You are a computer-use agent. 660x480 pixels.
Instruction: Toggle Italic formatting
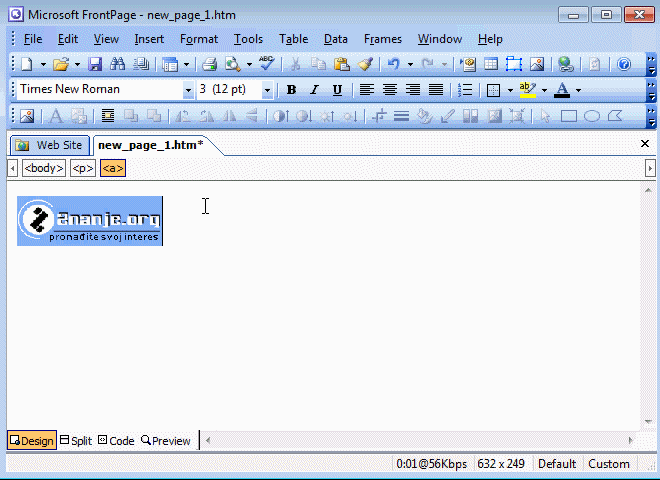coord(314,90)
